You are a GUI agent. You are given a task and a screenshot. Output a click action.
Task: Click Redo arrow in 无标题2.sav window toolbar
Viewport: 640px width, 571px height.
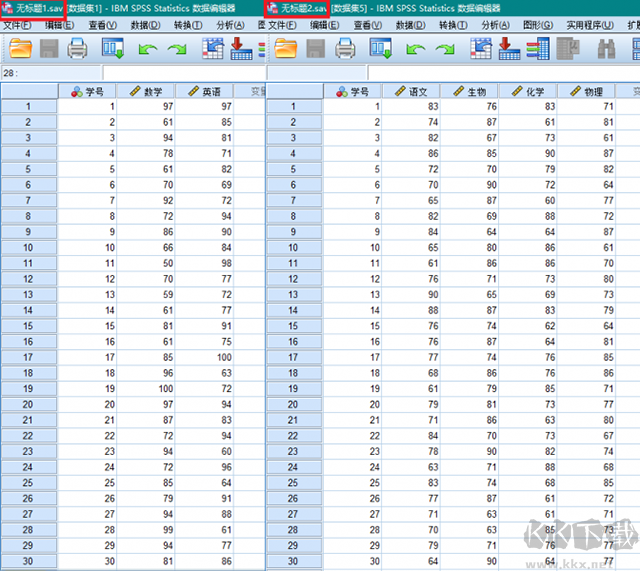click(444, 47)
